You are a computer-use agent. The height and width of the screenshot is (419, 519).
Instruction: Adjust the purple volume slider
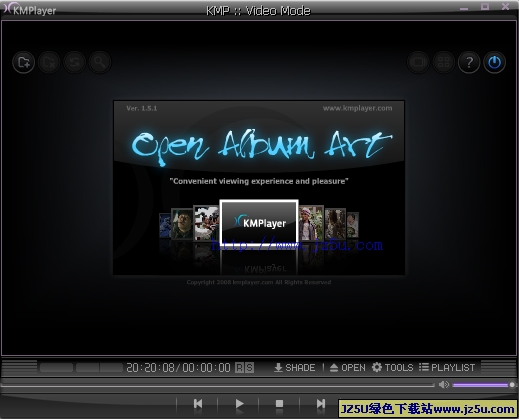483,385
